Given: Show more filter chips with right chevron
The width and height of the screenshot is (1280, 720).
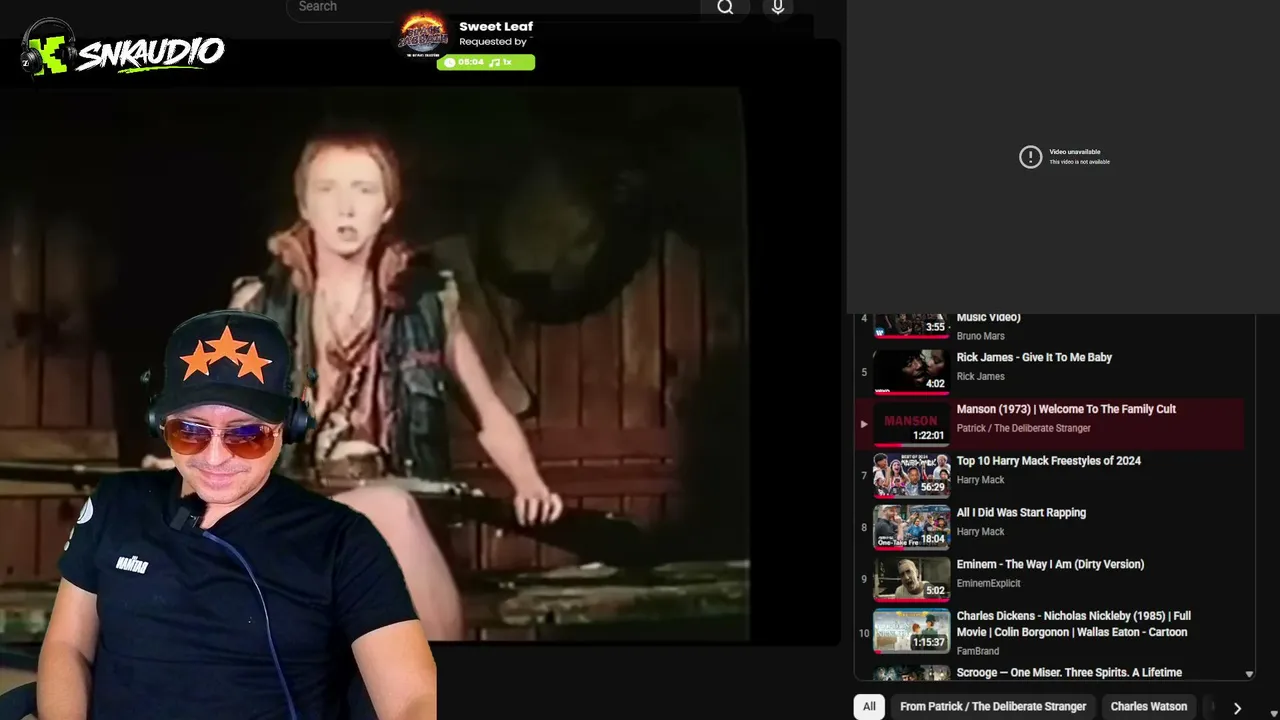Looking at the screenshot, I should [1237, 708].
